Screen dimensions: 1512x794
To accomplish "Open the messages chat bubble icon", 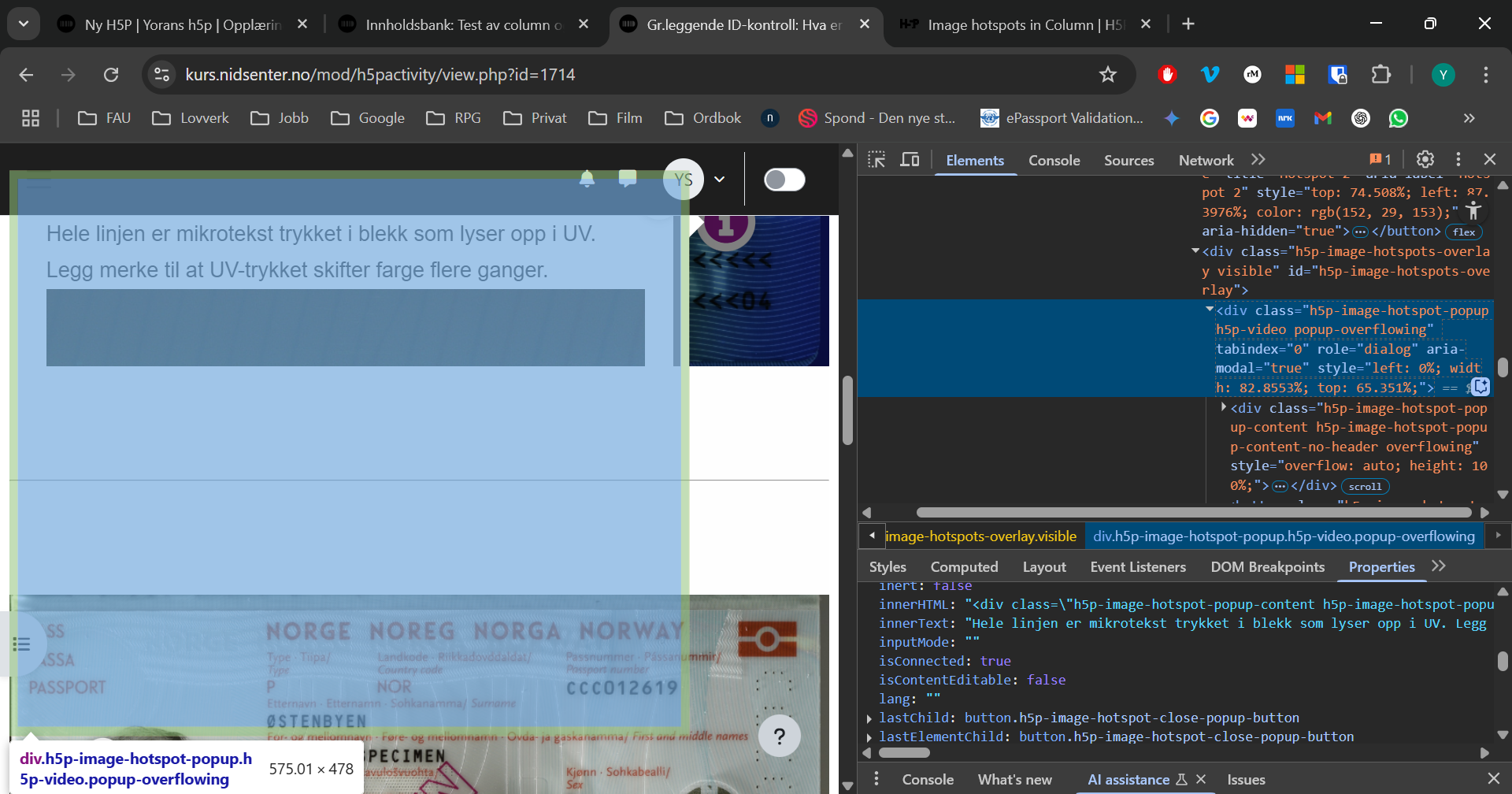I will click(x=628, y=179).
